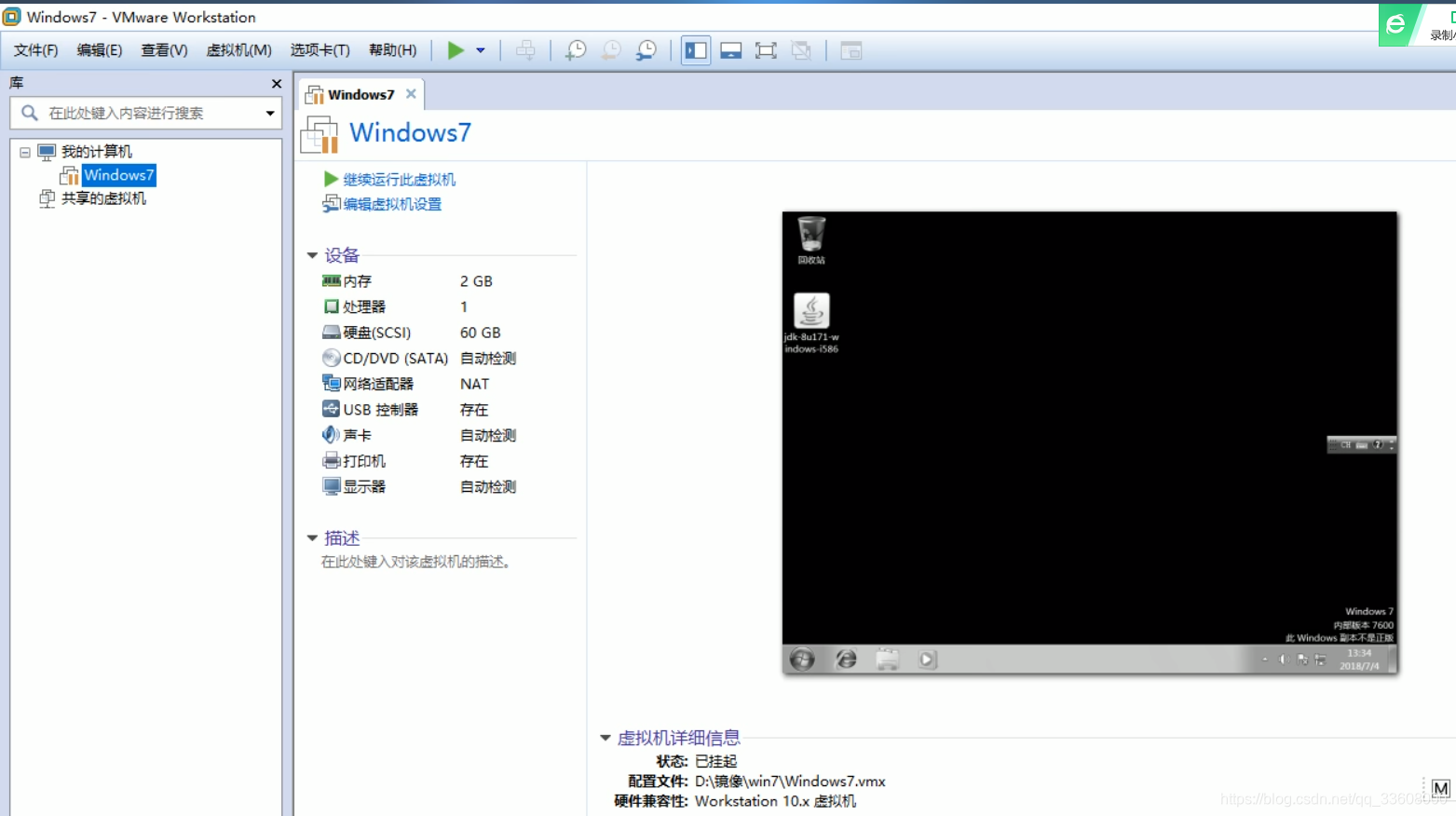Select 共享的虚拟机 in the library
The width and height of the screenshot is (1456, 816).
tap(103, 198)
